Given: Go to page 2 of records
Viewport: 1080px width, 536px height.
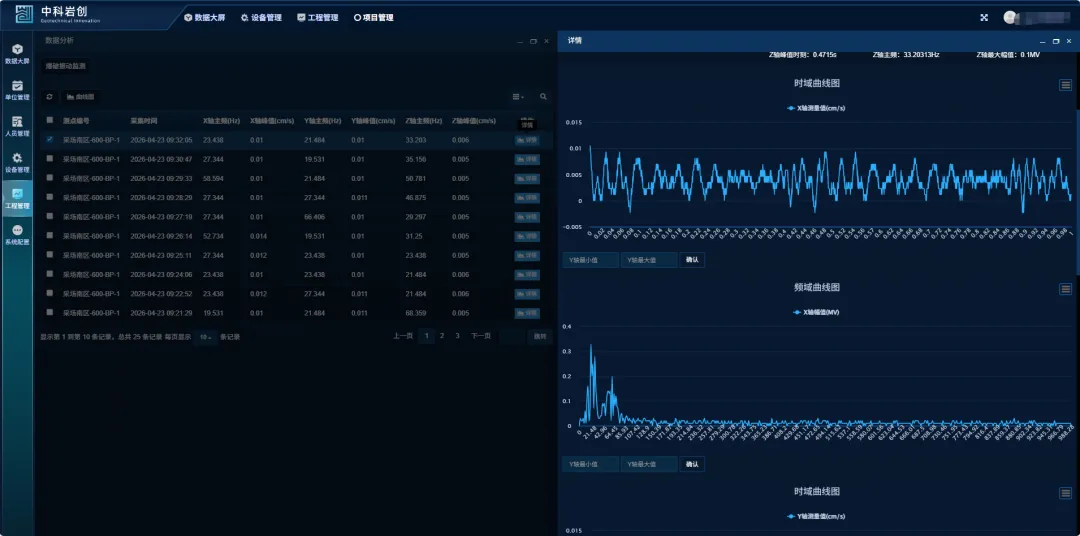Looking at the screenshot, I should coord(442,336).
